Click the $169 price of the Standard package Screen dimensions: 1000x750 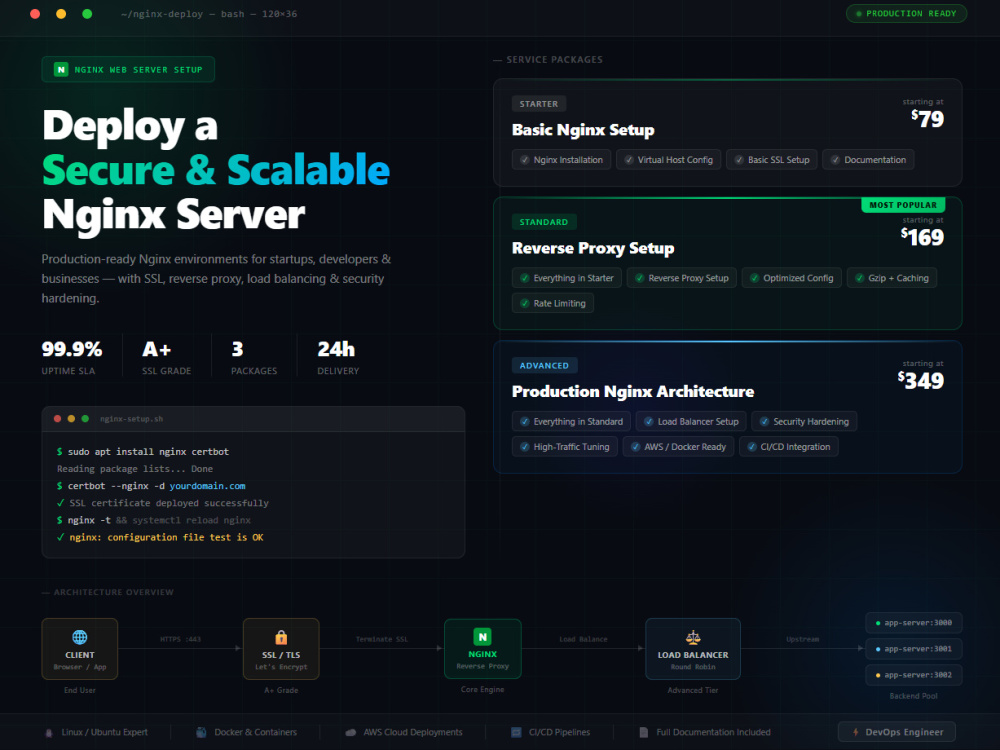(922, 237)
